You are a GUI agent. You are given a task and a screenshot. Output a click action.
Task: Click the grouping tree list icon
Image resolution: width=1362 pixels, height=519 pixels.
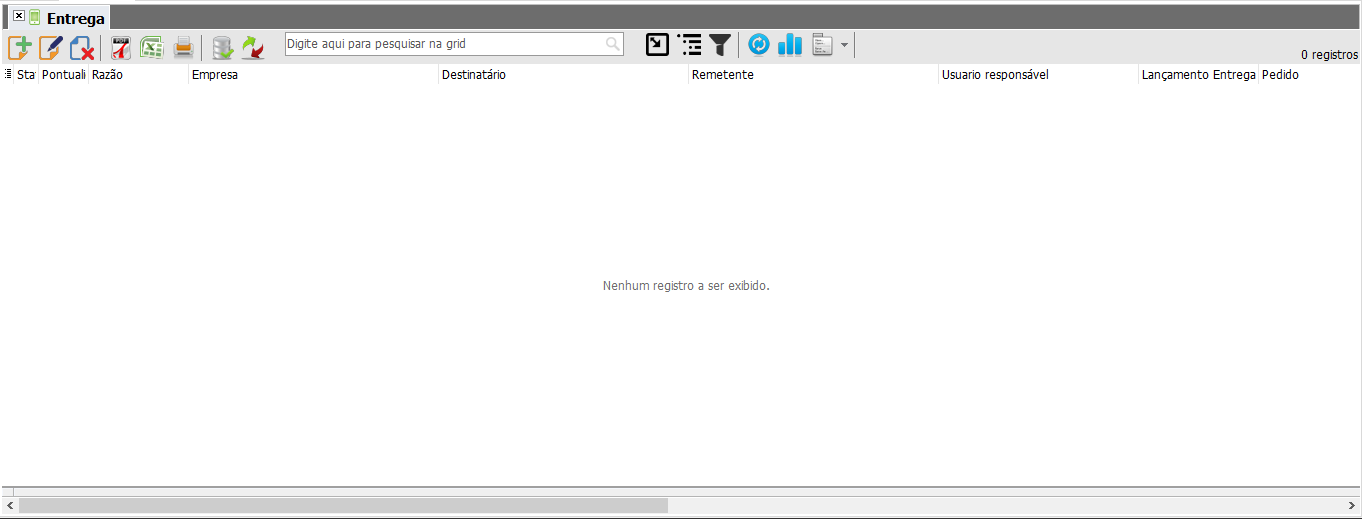(x=689, y=44)
